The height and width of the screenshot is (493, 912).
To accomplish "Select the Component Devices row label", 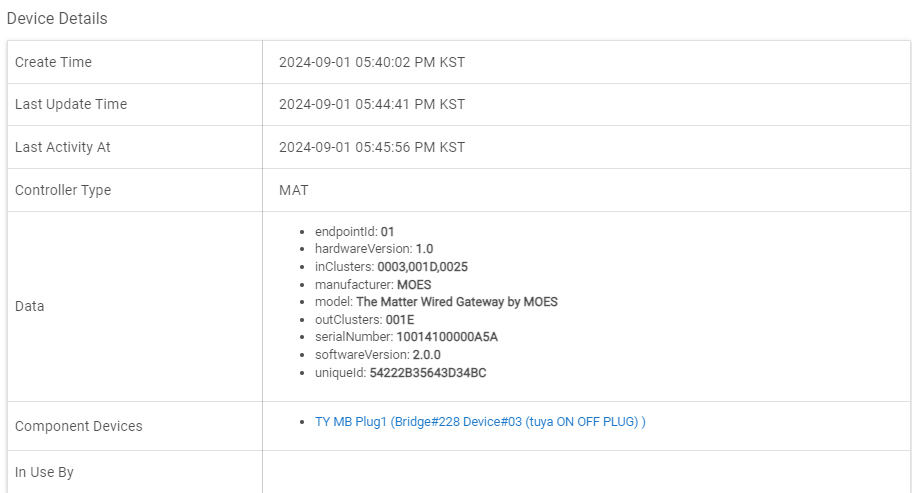I will [79, 426].
